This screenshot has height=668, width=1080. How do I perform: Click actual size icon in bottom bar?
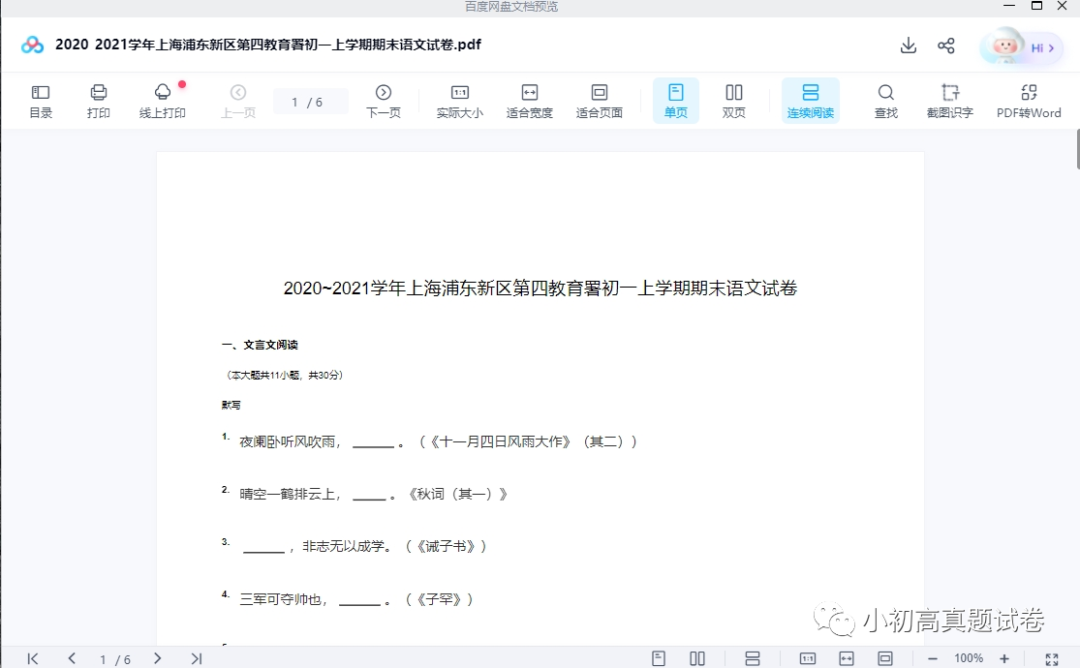808,658
